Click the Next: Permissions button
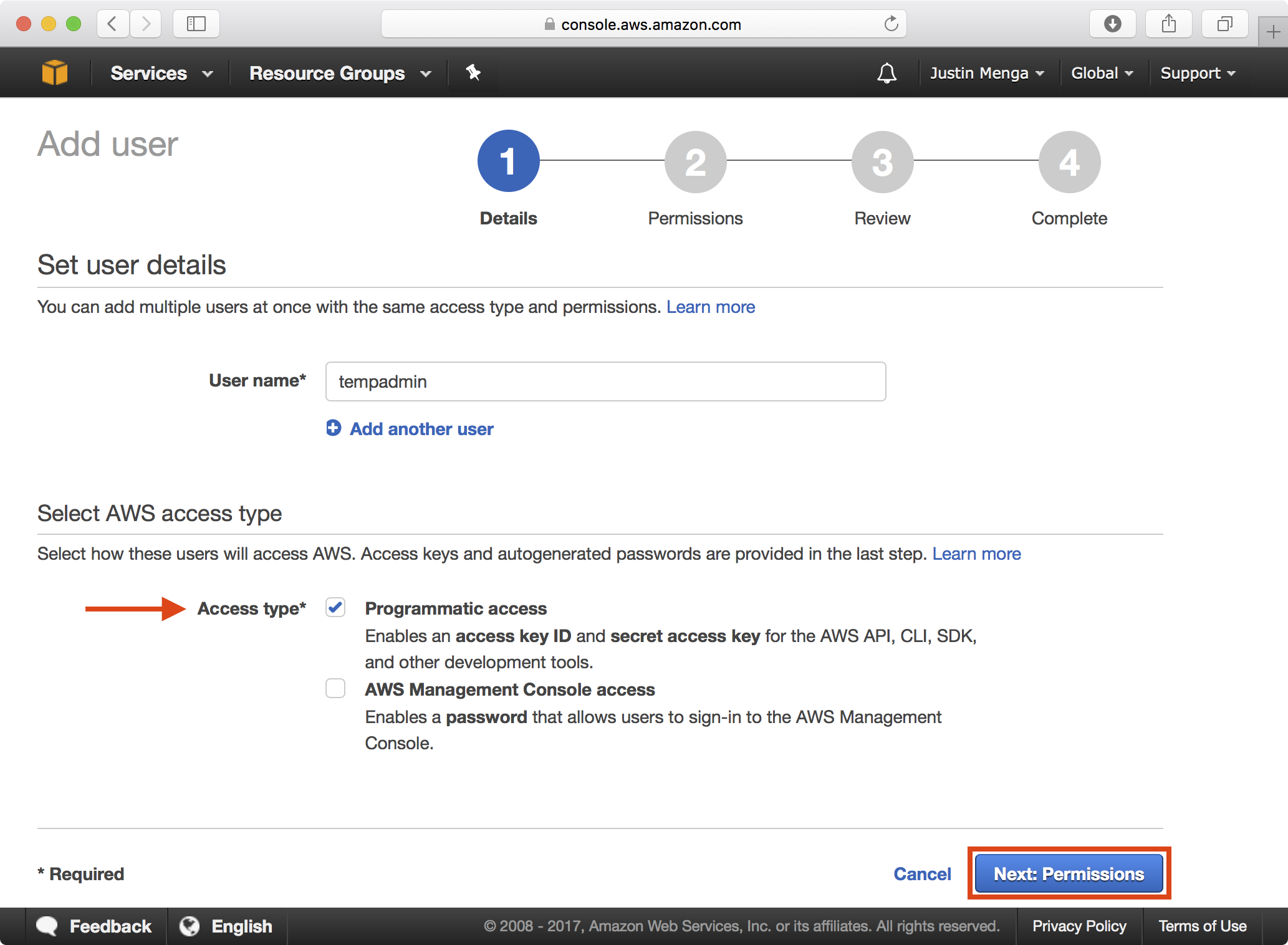 point(1067,873)
